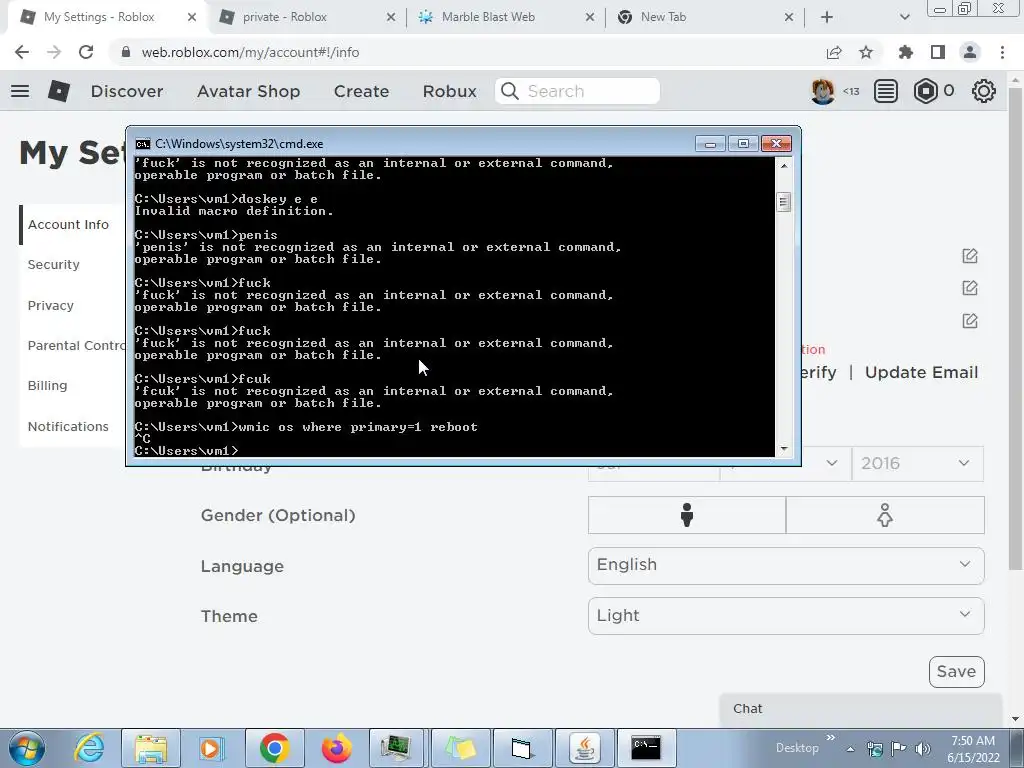Click the cmd window scrollbar thumb

pos(784,202)
